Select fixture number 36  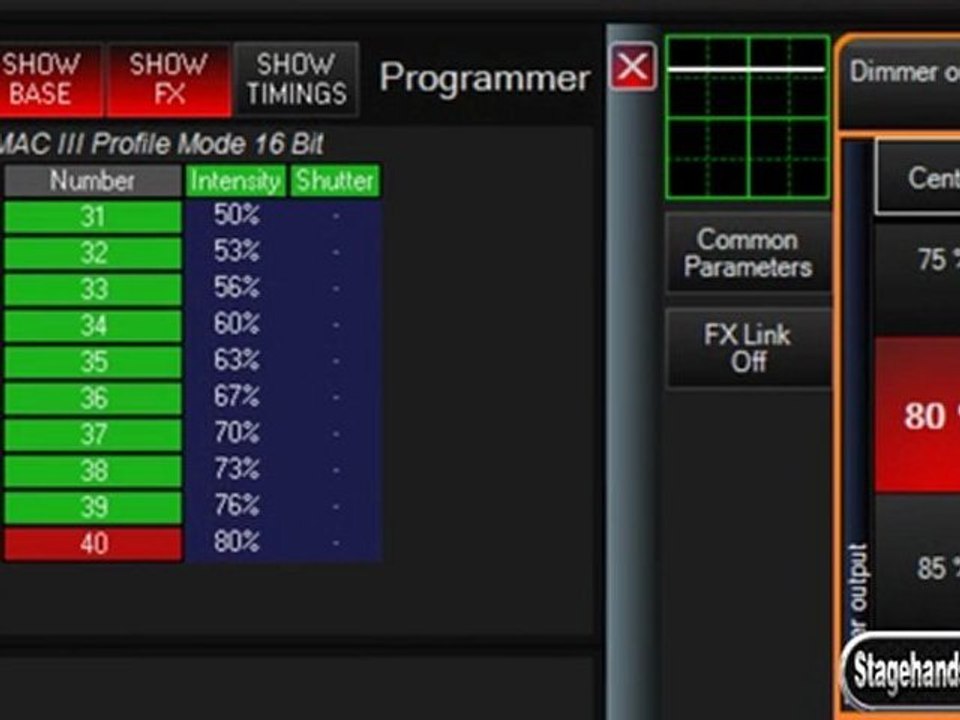(93, 398)
